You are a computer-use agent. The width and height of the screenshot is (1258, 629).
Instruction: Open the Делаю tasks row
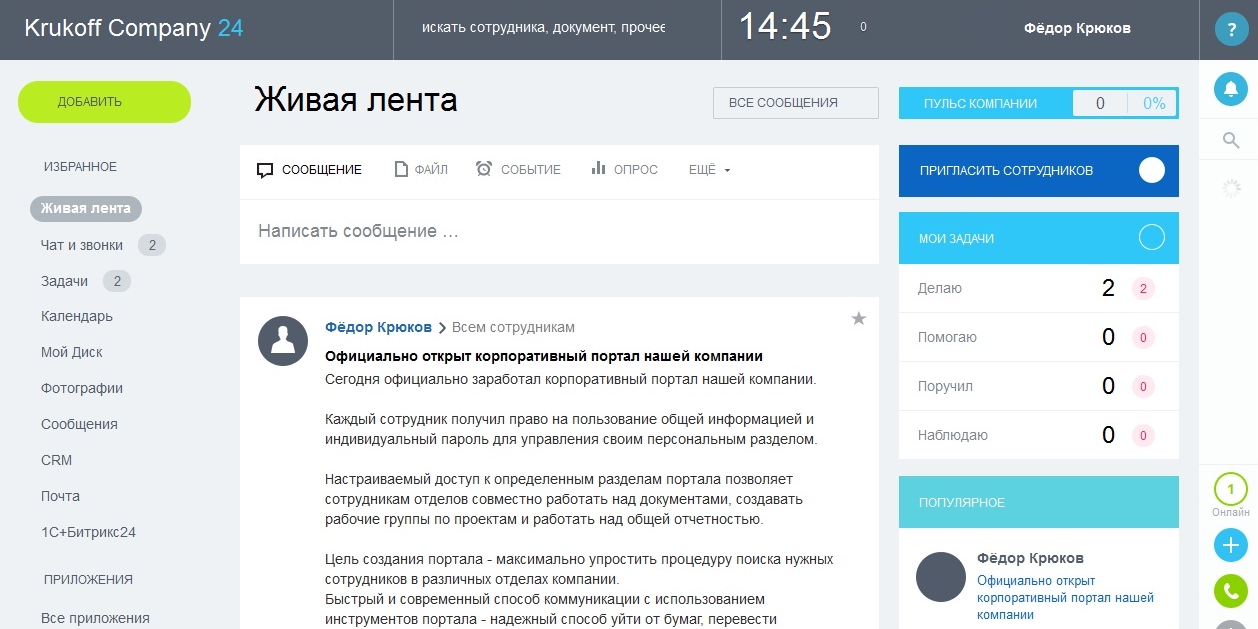click(1039, 289)
